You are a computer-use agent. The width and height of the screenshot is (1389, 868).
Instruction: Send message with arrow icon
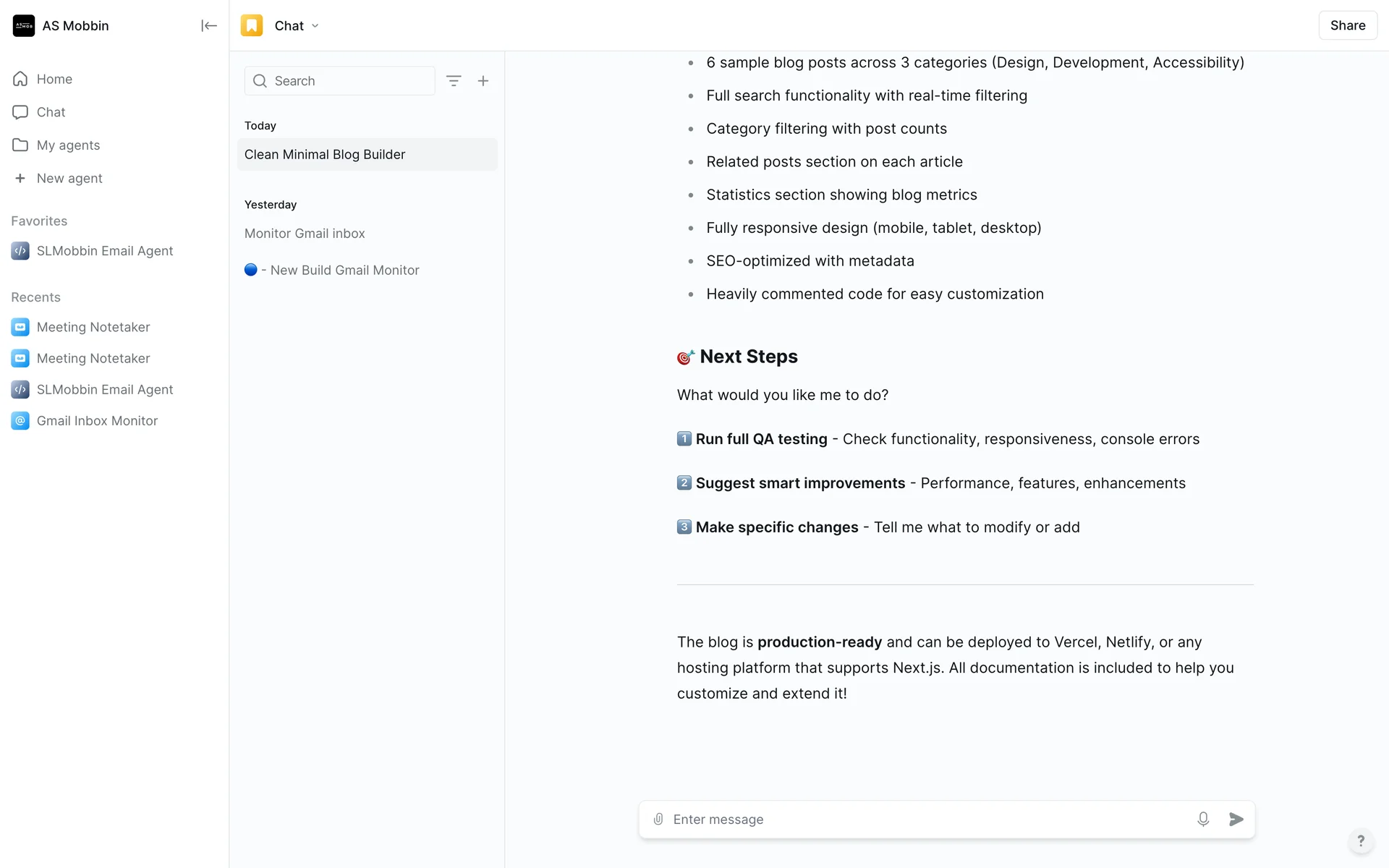tap(1236, 819)
